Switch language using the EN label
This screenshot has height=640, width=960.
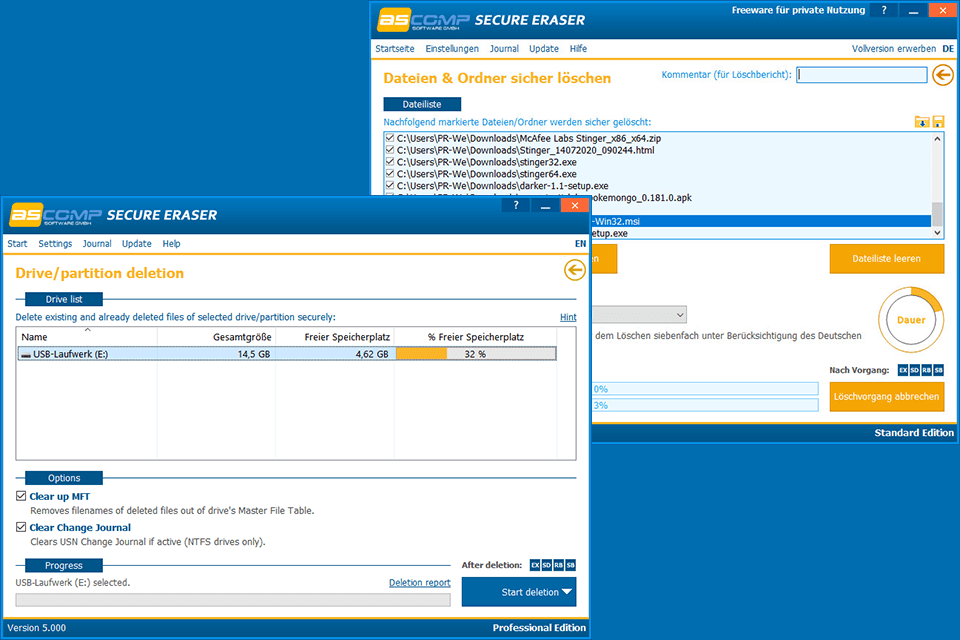pos(580,244)
